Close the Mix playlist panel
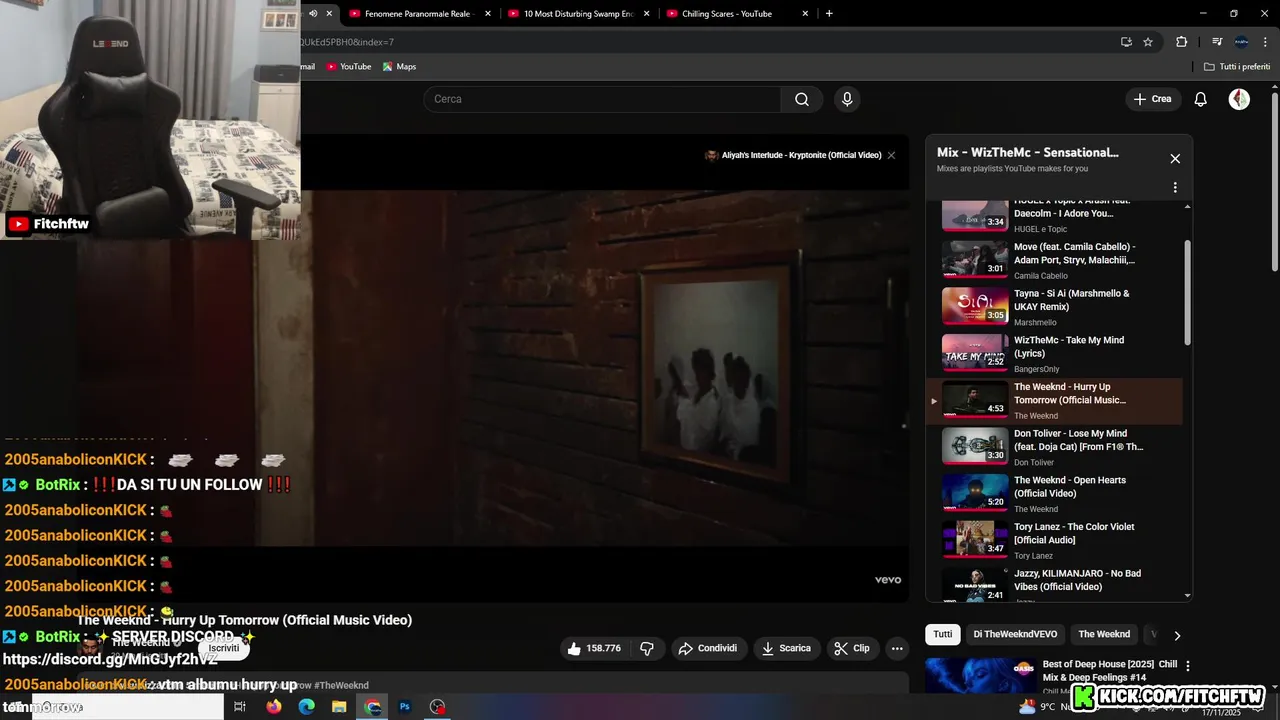The height and width of the screenshot is (720, 1280). pyautogui.click(x=1175, y=158)
